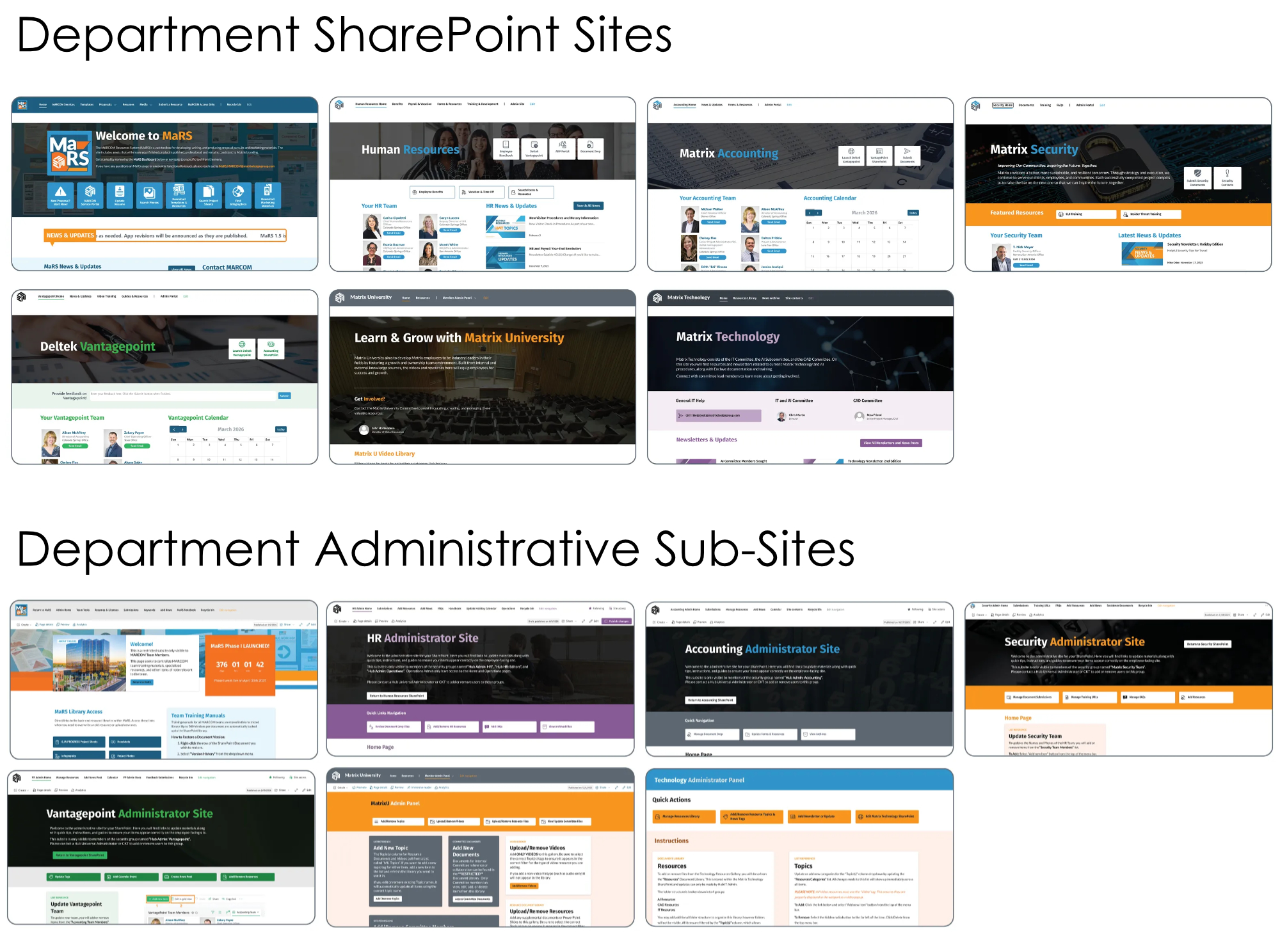This screenshot has width=1280, height=952.
Task: Open the Vantagepoint SharePoint tile in Matrix Accounting
Action: pos(879,155)
